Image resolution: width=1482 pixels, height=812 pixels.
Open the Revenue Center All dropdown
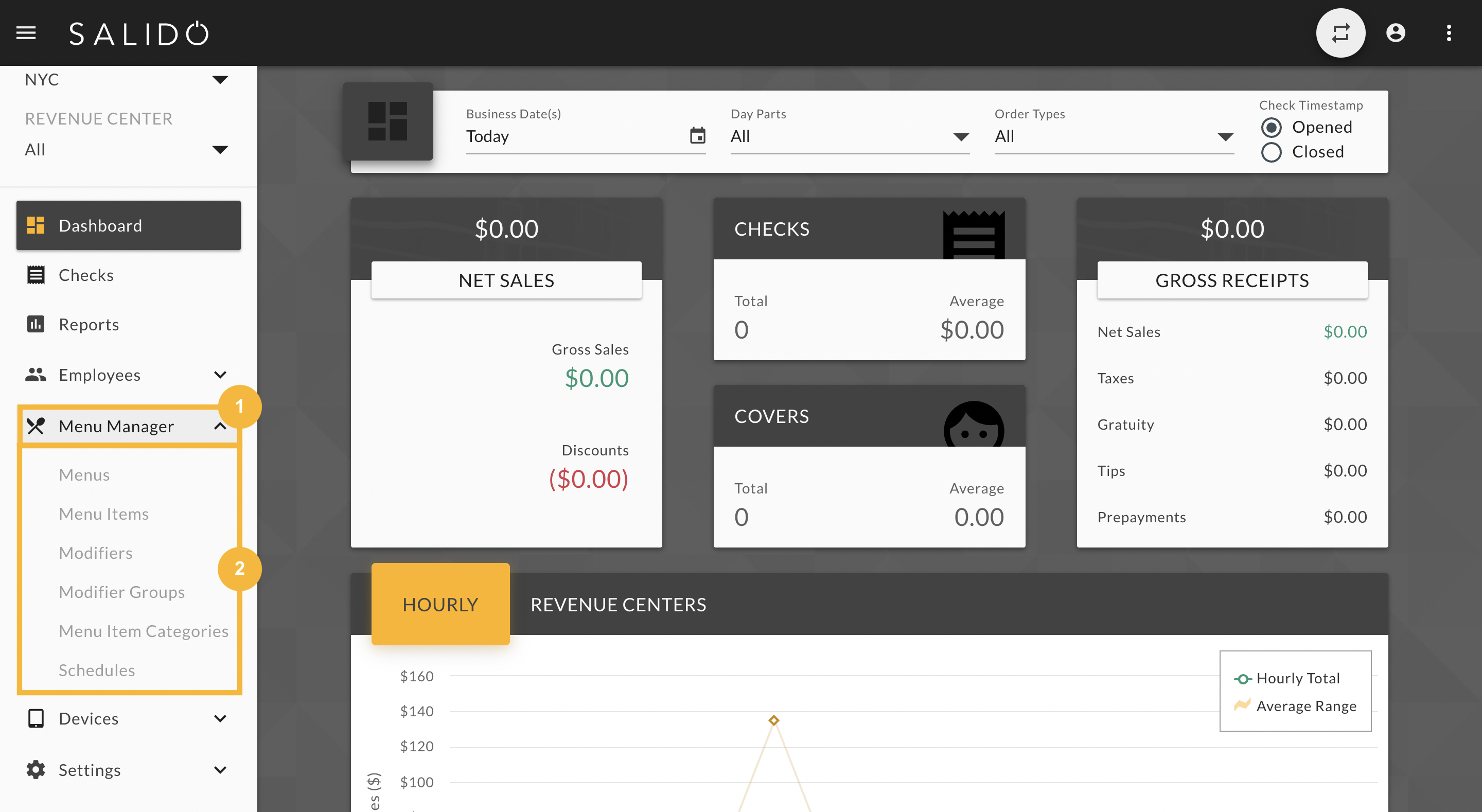pyautogui.click(x=127, y=150)
